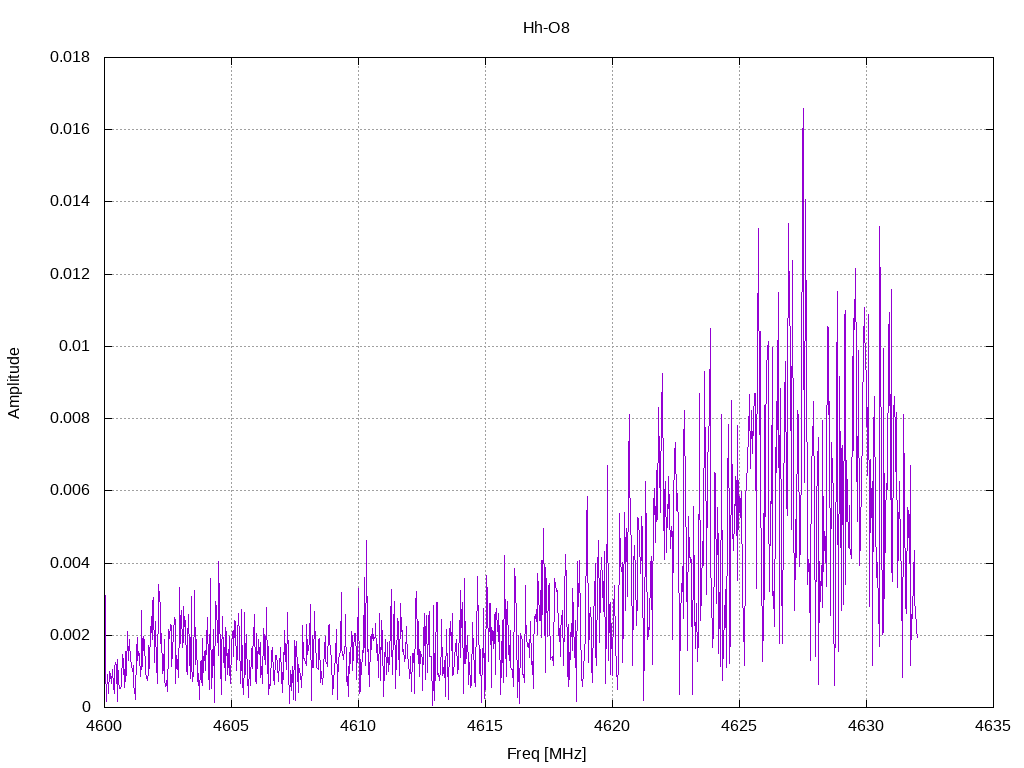Image resolution: width=1024 pixels, height=768 pixels.
Task: Click the 0.01 y-axis tick label
Action: [x=74, y=346]
